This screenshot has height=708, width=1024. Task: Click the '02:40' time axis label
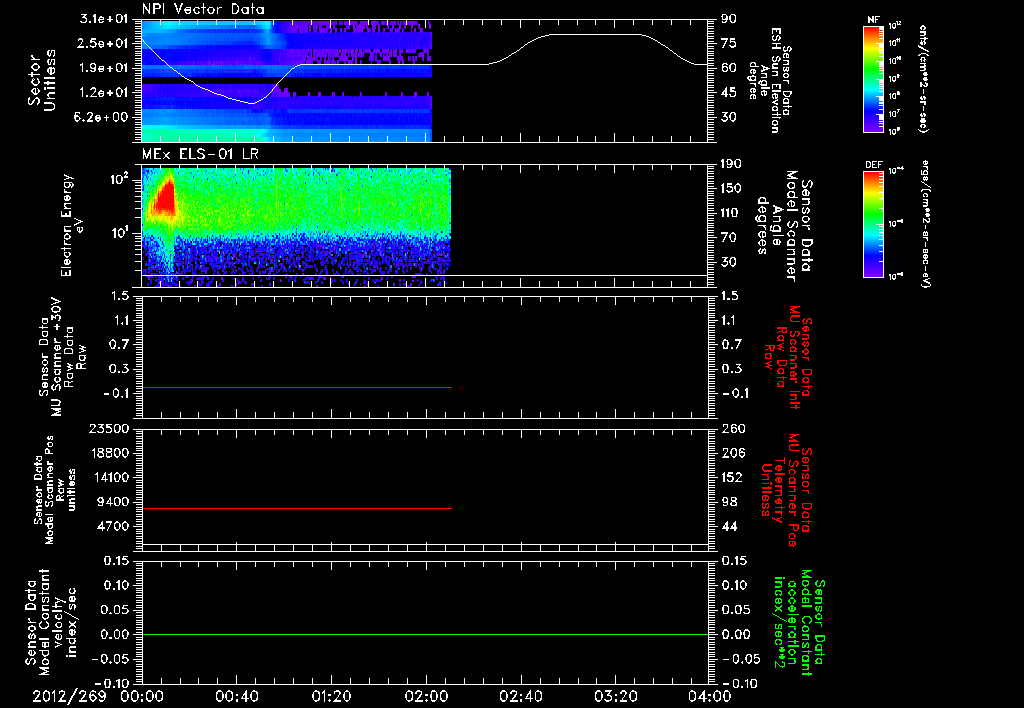tap(520, 696)
